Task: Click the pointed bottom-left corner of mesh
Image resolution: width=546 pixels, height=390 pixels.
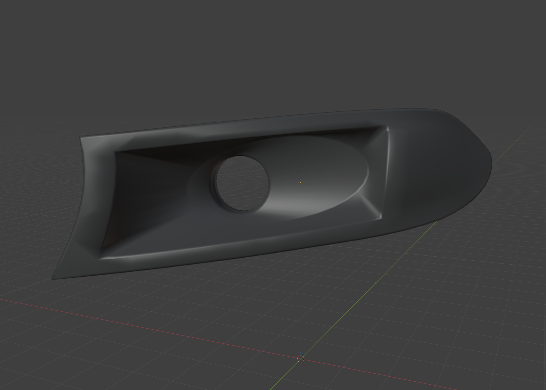Action: coord(54,278)
